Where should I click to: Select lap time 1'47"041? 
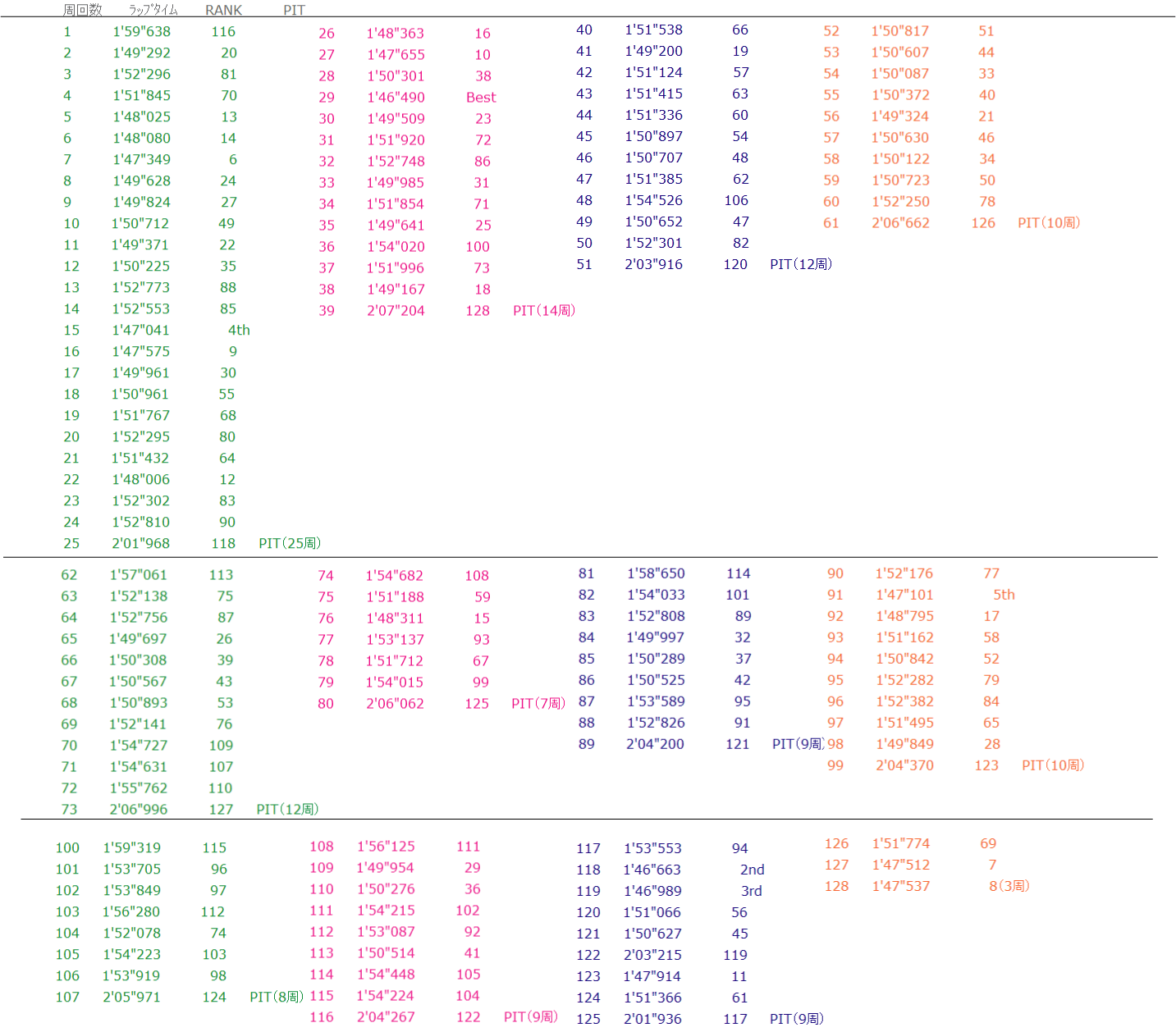click(140, 330)
